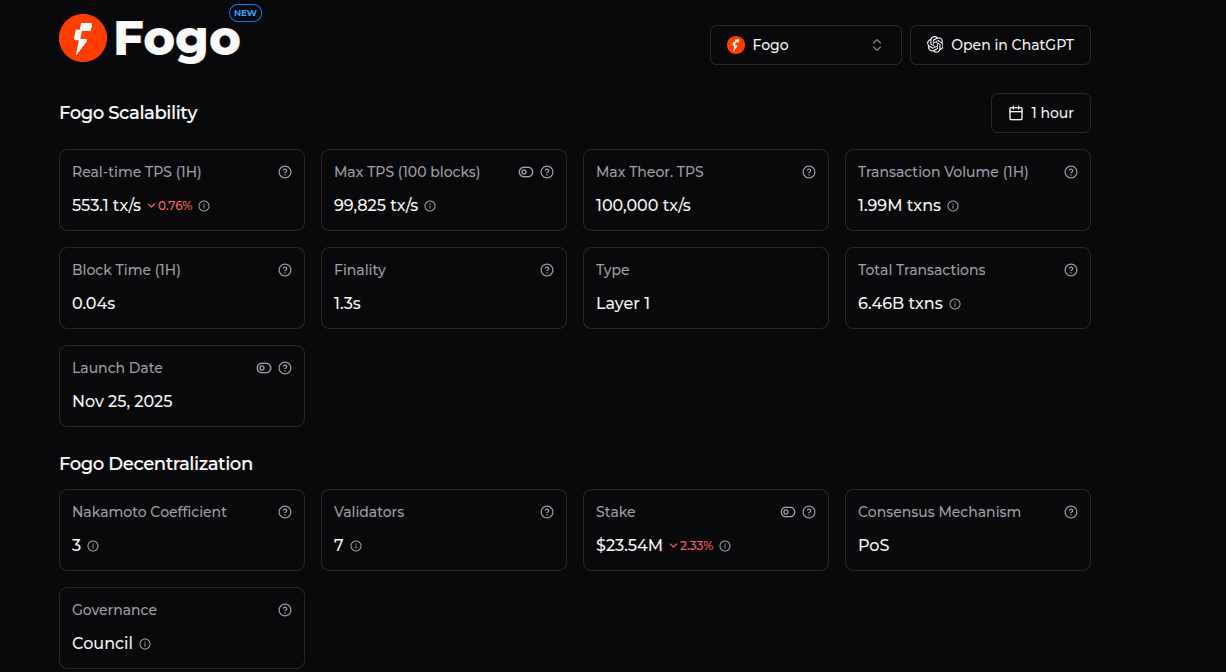Screen dimensions: 1226x672
Task: Click info icon beside 99,825 tx/s
Action: [x=430, y=206]
